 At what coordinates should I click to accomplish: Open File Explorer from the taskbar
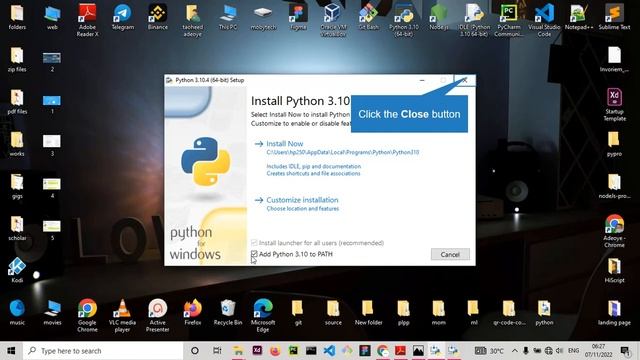click(x=238, y=351)
